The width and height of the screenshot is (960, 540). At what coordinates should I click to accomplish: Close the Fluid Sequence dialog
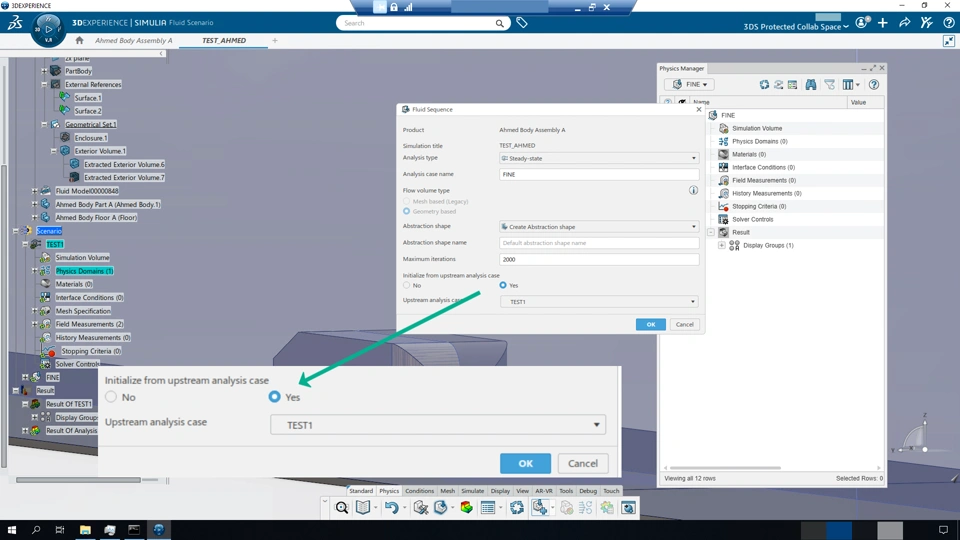tap(699, 110)
